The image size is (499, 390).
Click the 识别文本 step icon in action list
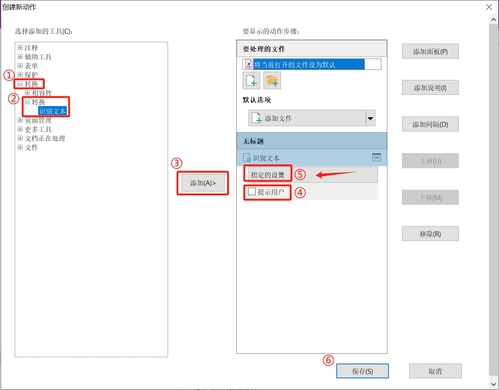[247, 158]
